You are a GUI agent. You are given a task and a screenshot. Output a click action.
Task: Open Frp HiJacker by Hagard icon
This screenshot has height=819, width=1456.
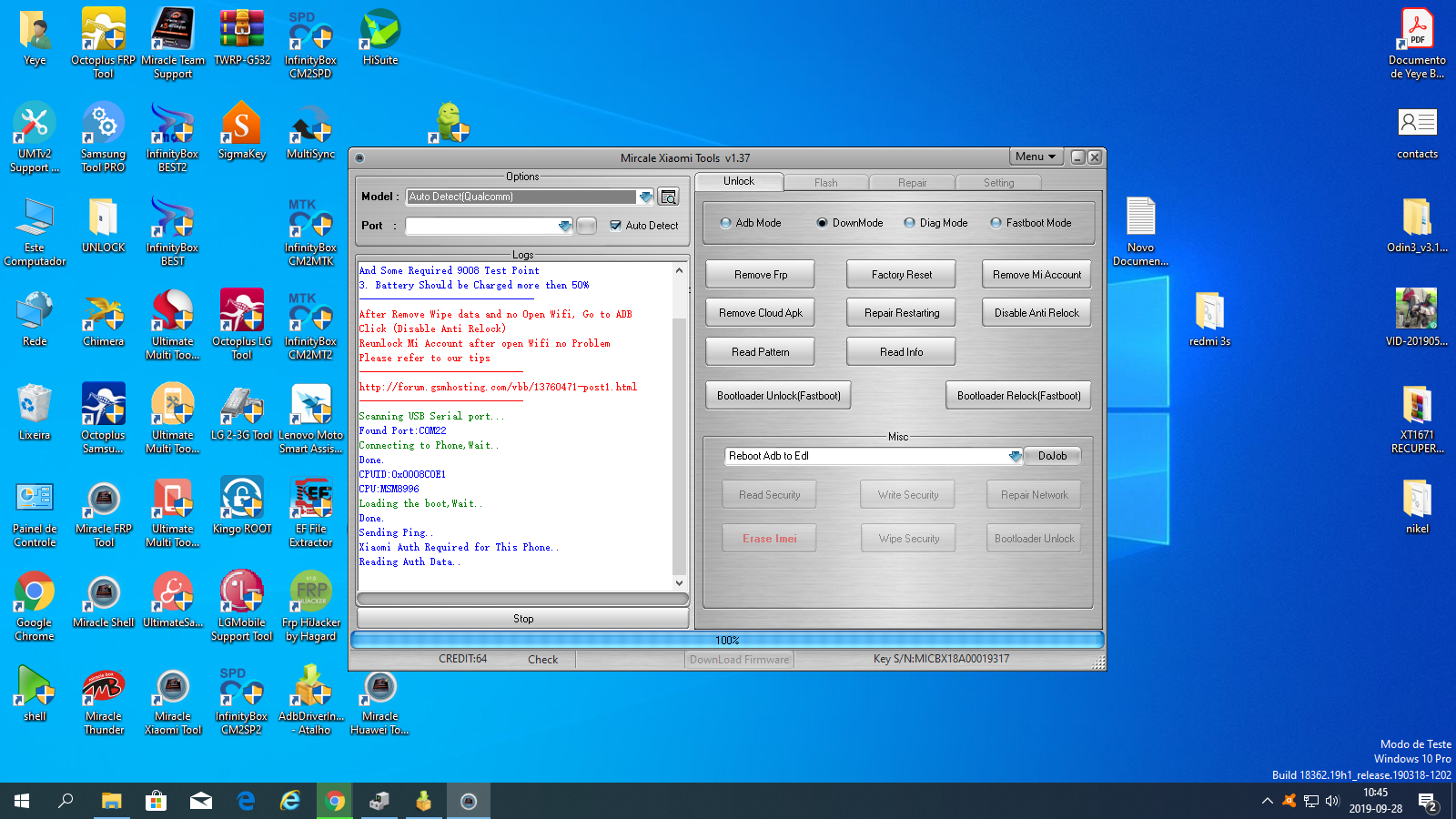coord(310,605)
